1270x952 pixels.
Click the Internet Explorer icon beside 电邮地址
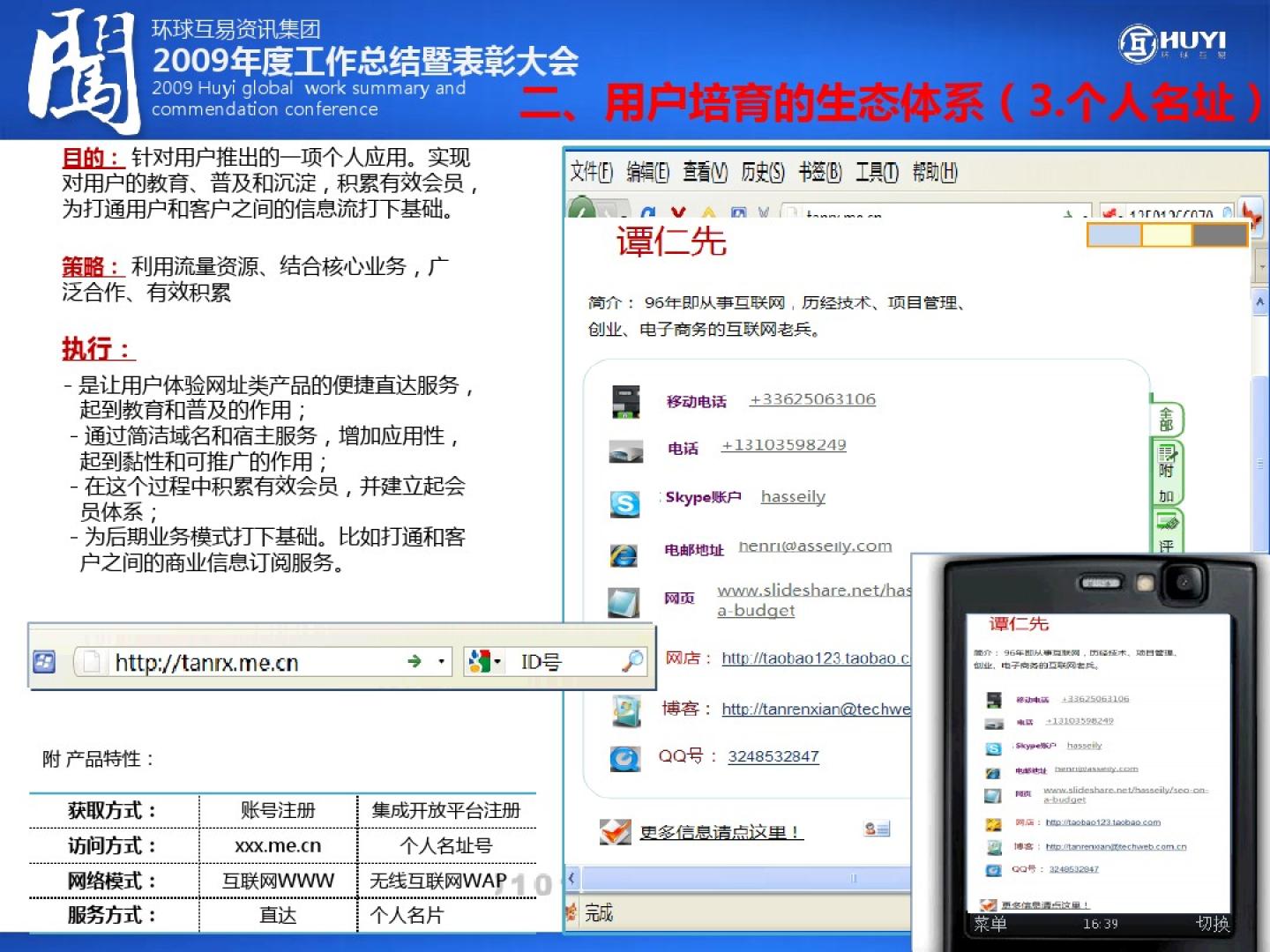pyautogui.click(x=624, y=554)
